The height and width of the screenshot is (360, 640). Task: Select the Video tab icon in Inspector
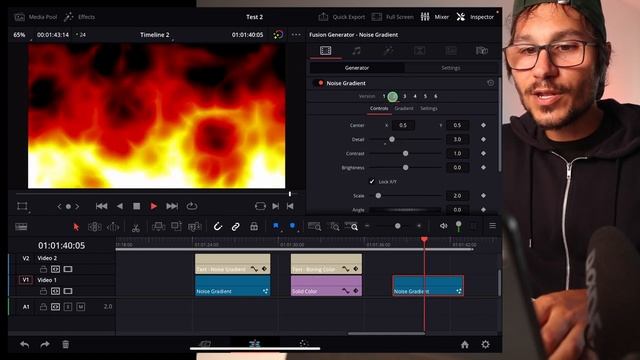click(x=325, y=51)
